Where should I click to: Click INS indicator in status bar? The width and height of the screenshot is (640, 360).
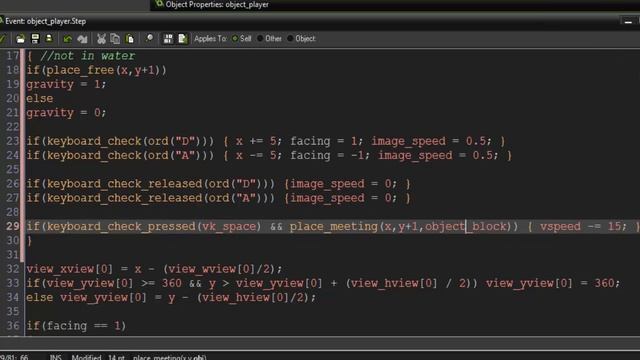tap(55, 357)
